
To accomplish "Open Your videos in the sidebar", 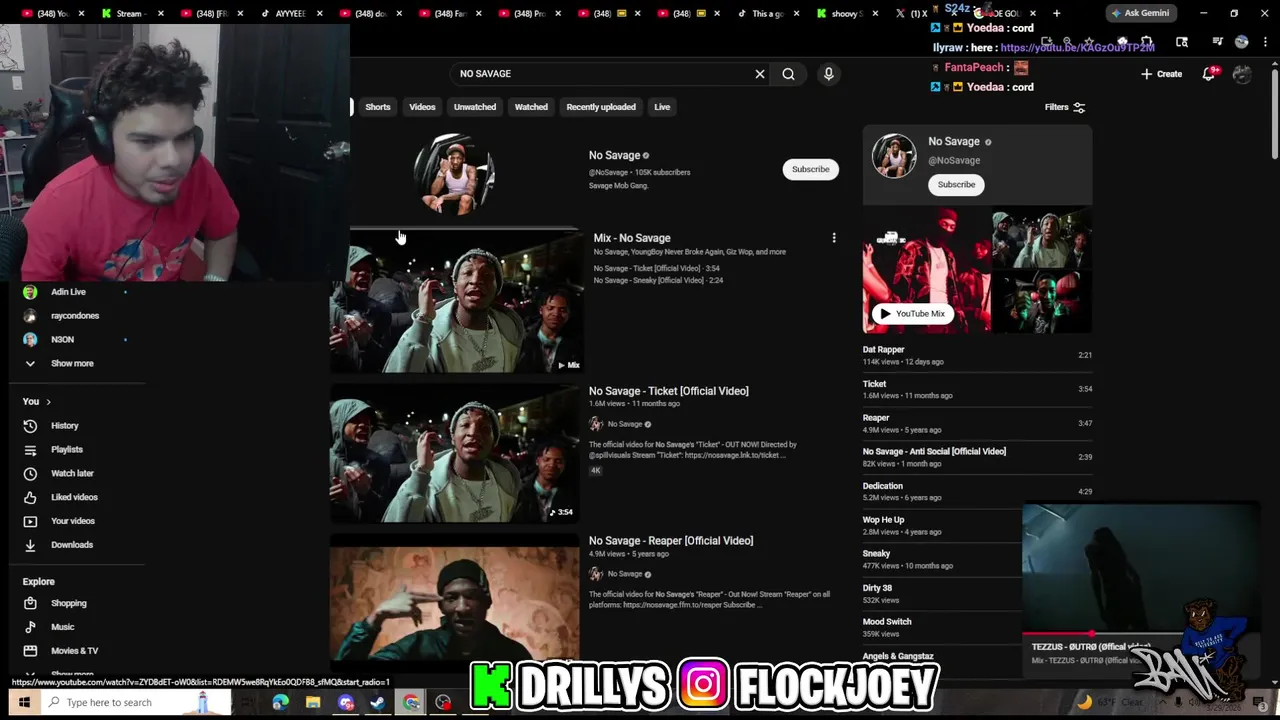I will tap(72, 521).
